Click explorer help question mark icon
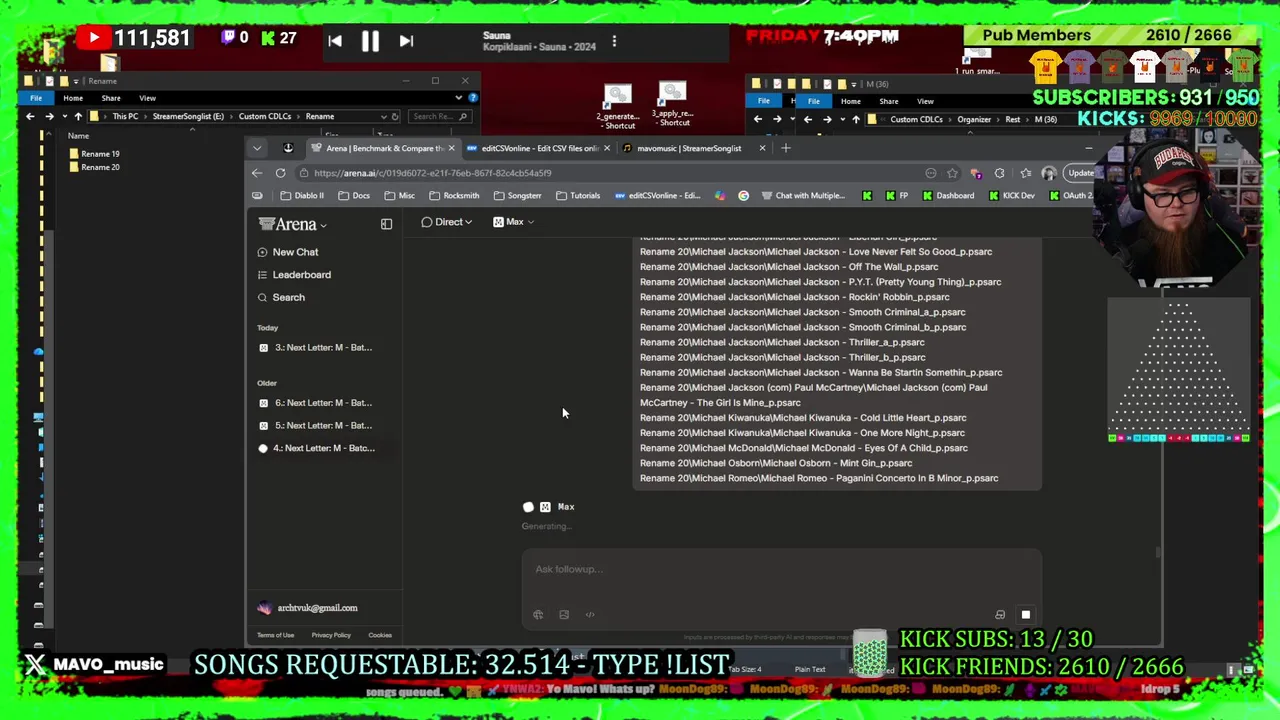The width and height of the screenshot is (1280, 720). tap(472, 98)
